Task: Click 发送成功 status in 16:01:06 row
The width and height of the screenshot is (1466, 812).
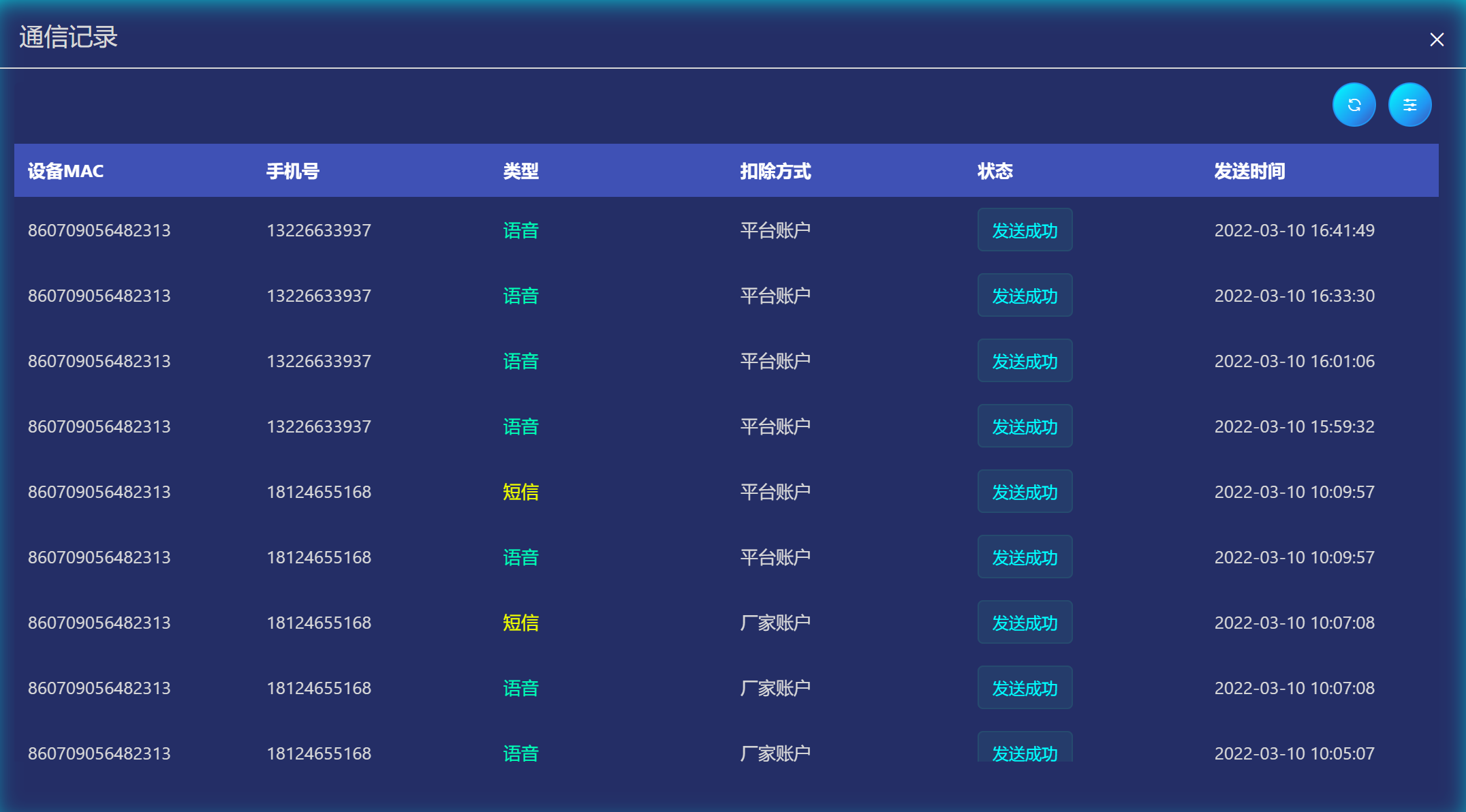Action: coord(1025,361)
